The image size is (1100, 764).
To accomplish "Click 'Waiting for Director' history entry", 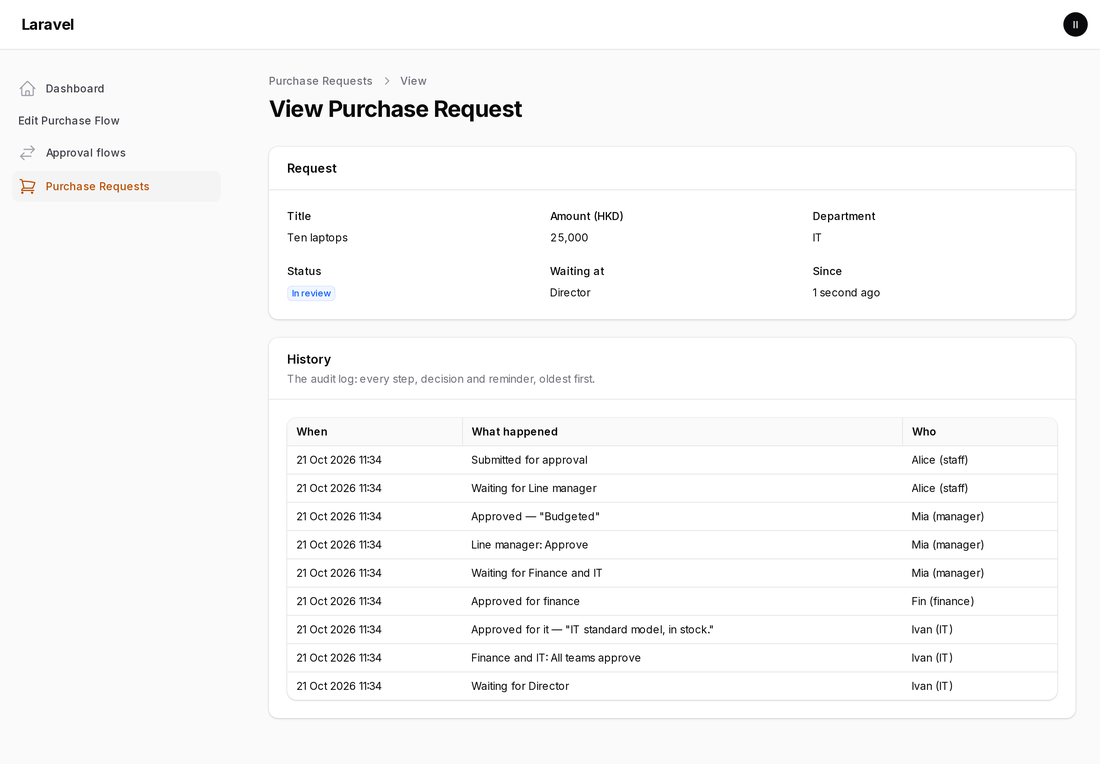I will [x=520, y=686].
